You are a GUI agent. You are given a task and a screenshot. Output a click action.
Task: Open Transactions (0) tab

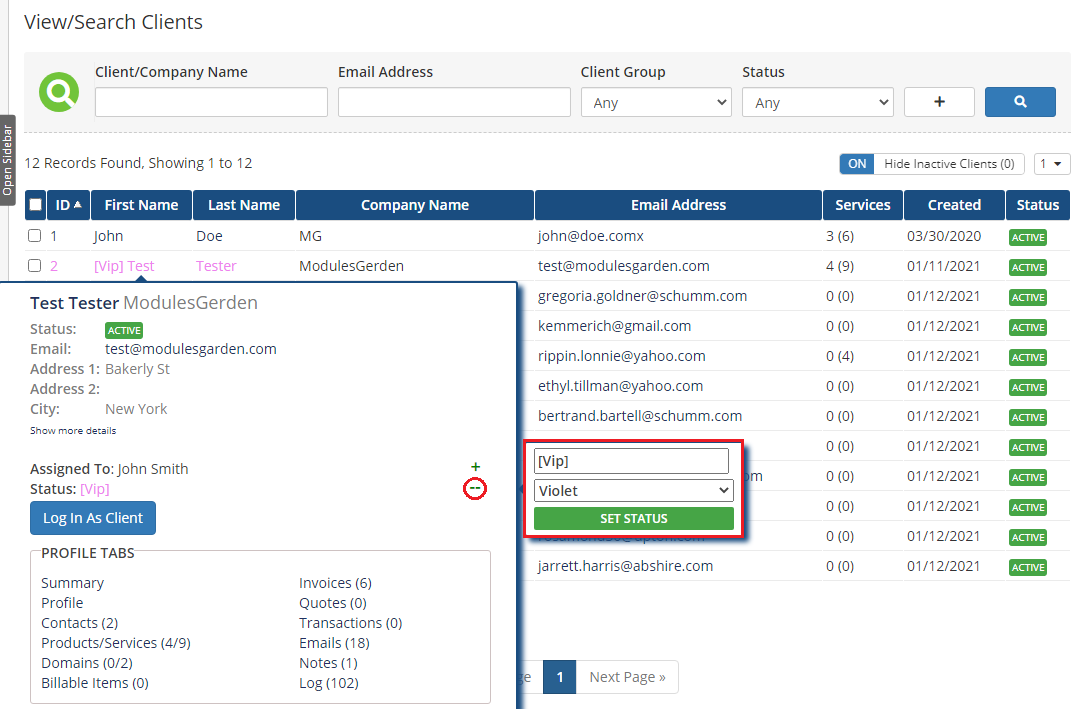click(x=351, y=623)
